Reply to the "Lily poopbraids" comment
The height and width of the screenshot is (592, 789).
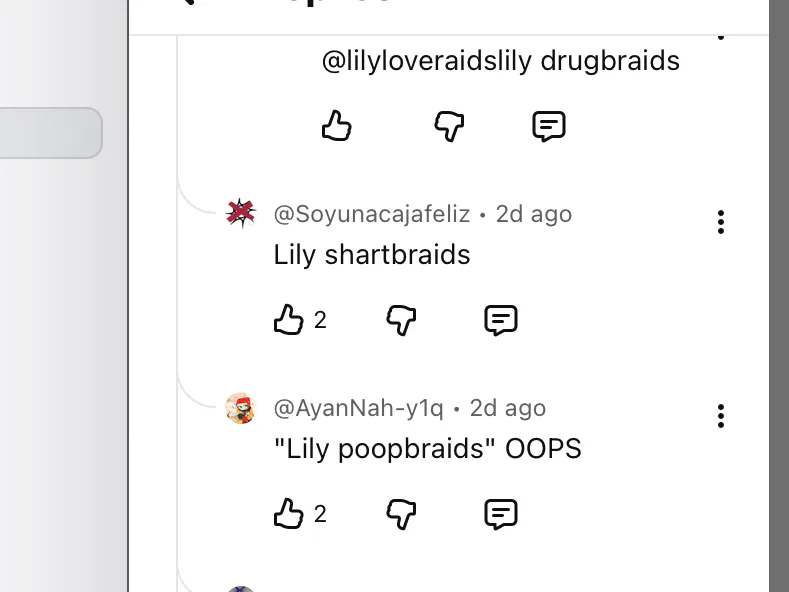[501, 513]
